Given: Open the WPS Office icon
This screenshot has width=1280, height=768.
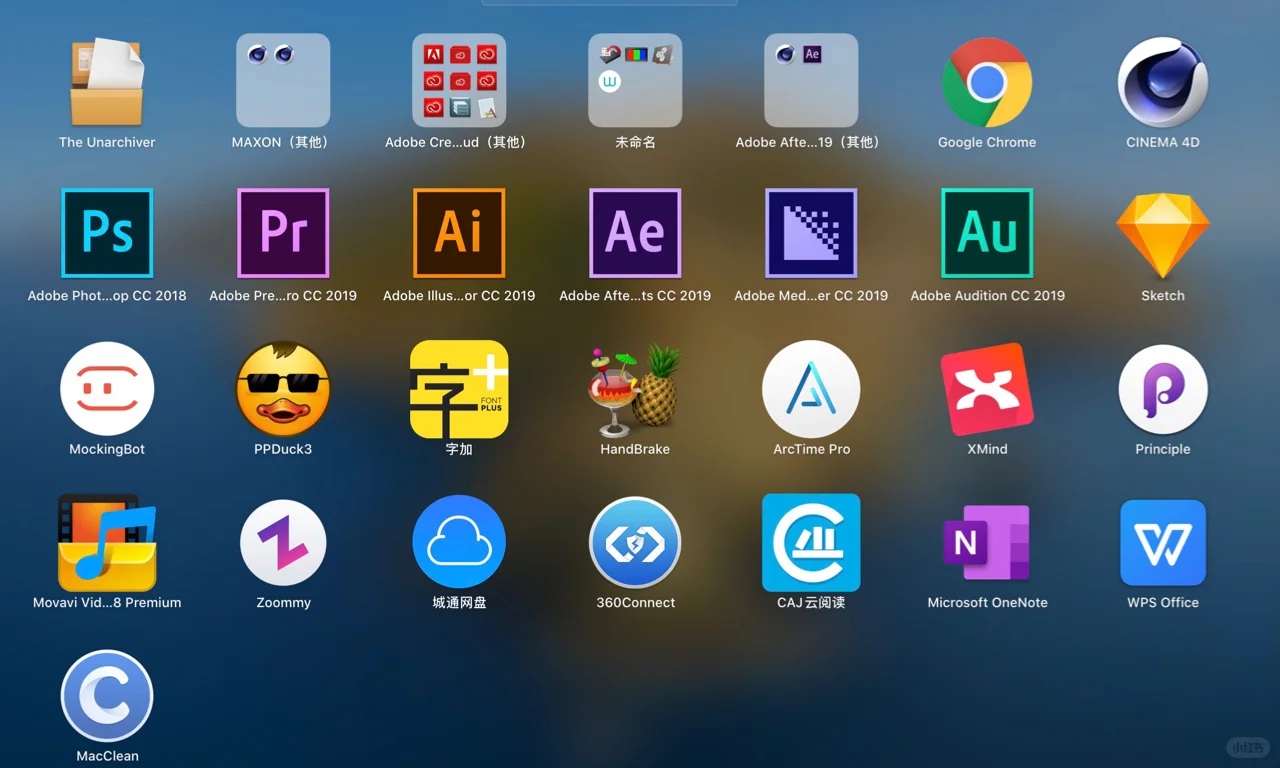Looking at the screenshot, I should point(1163,543).
